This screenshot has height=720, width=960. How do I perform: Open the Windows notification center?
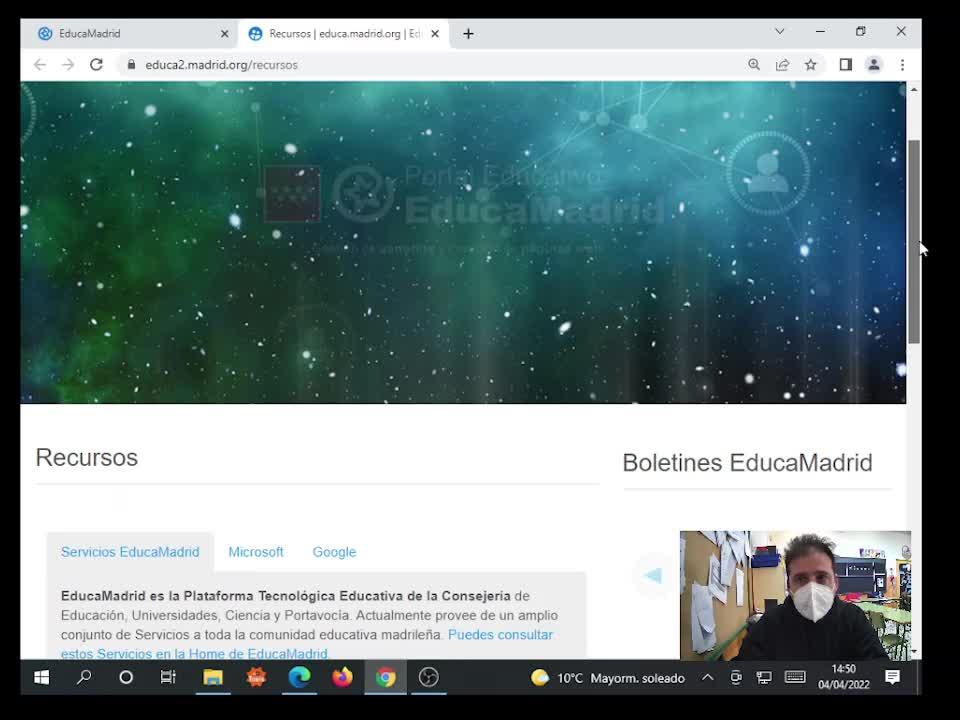(x=892, y=677)
